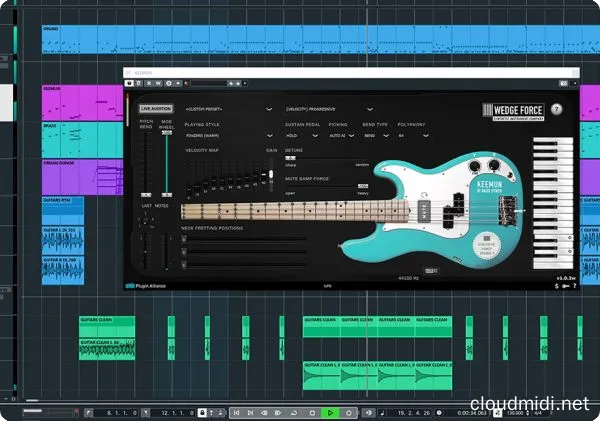Open the Sustain Pedal Hold dropdown
Screen dimensions: 600x421
coord(302,134)
